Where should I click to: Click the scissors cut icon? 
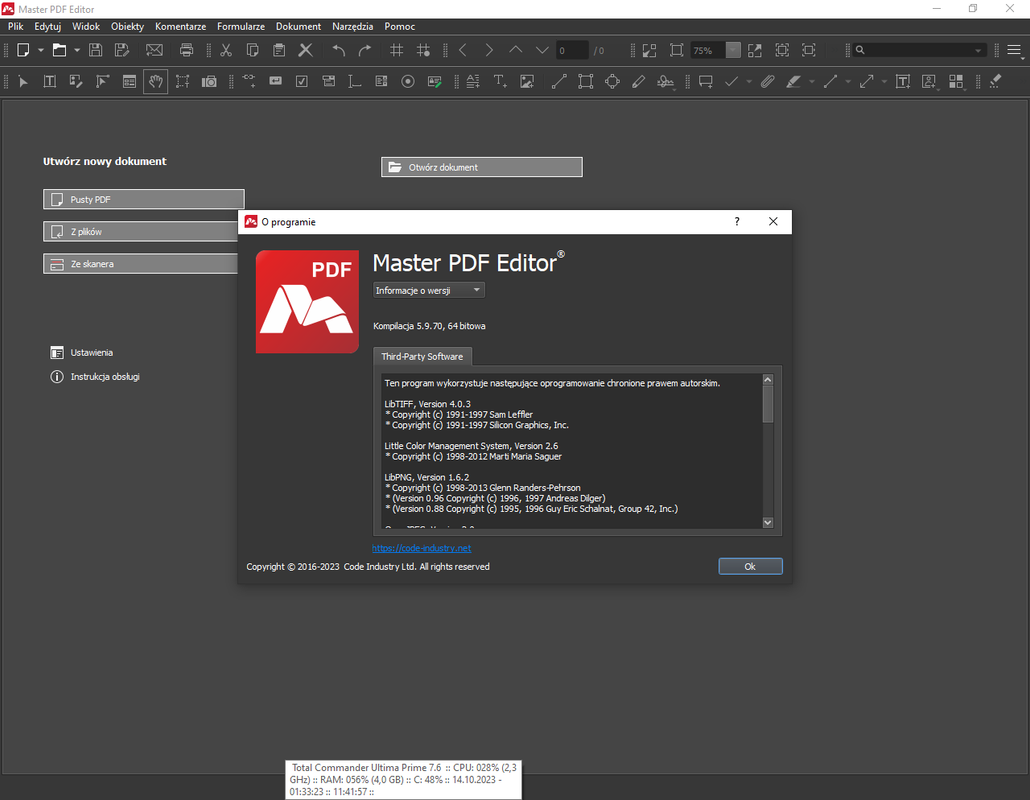(x=226, y=50)
